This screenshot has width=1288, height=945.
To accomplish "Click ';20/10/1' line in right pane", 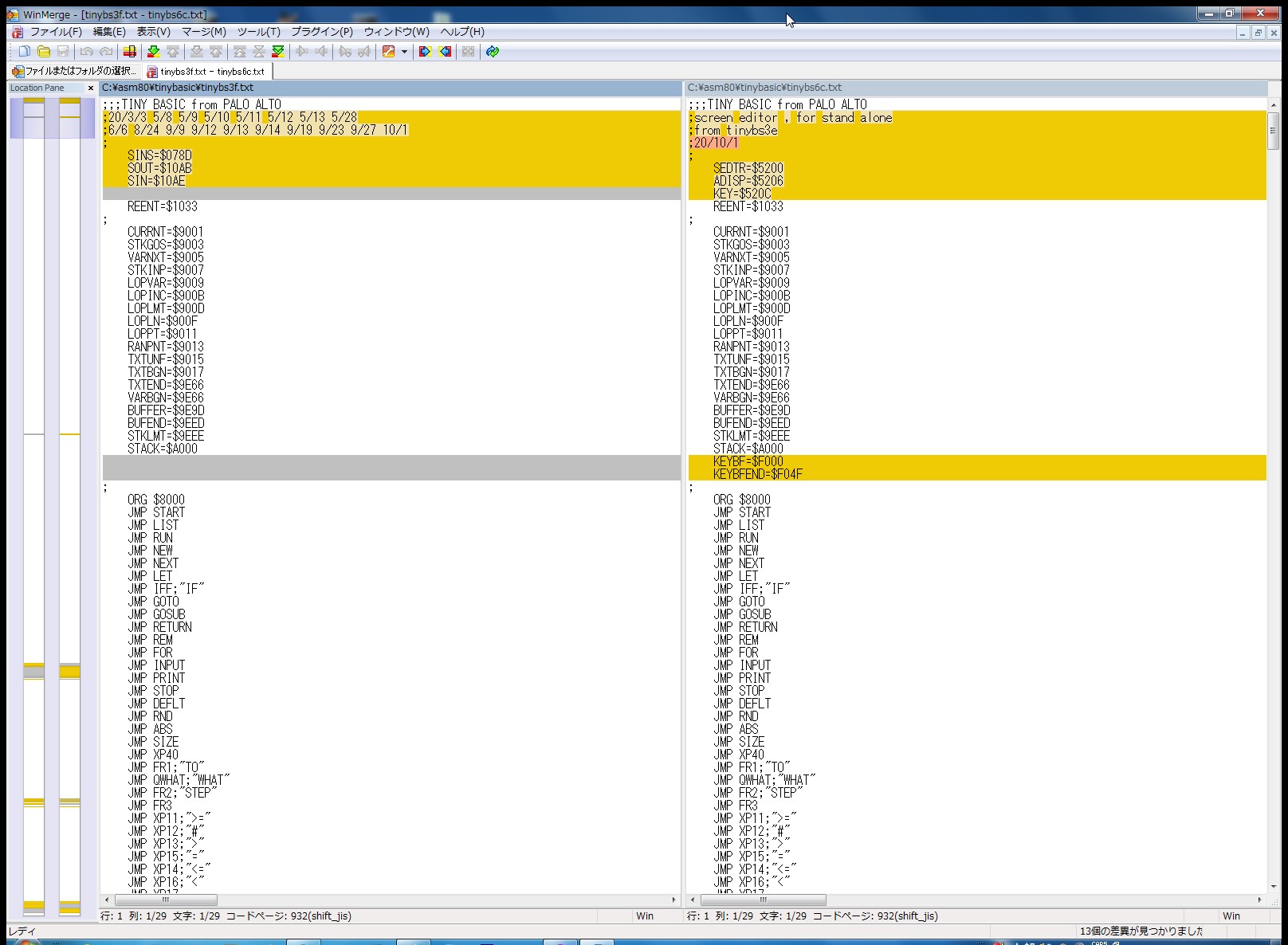I will (x=715, y=143).
